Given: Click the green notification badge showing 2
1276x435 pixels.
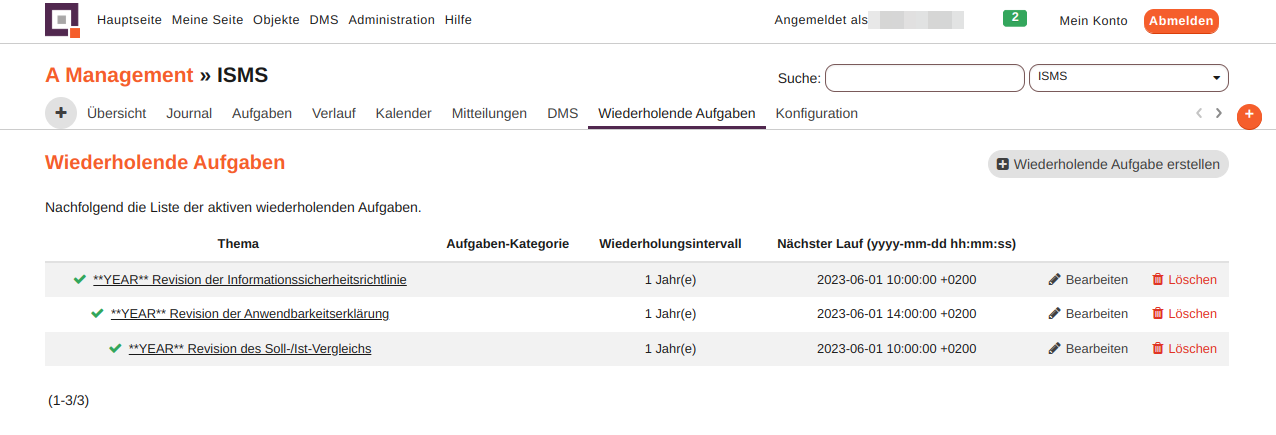Looking at the screenshot, I should (1015, 18).
